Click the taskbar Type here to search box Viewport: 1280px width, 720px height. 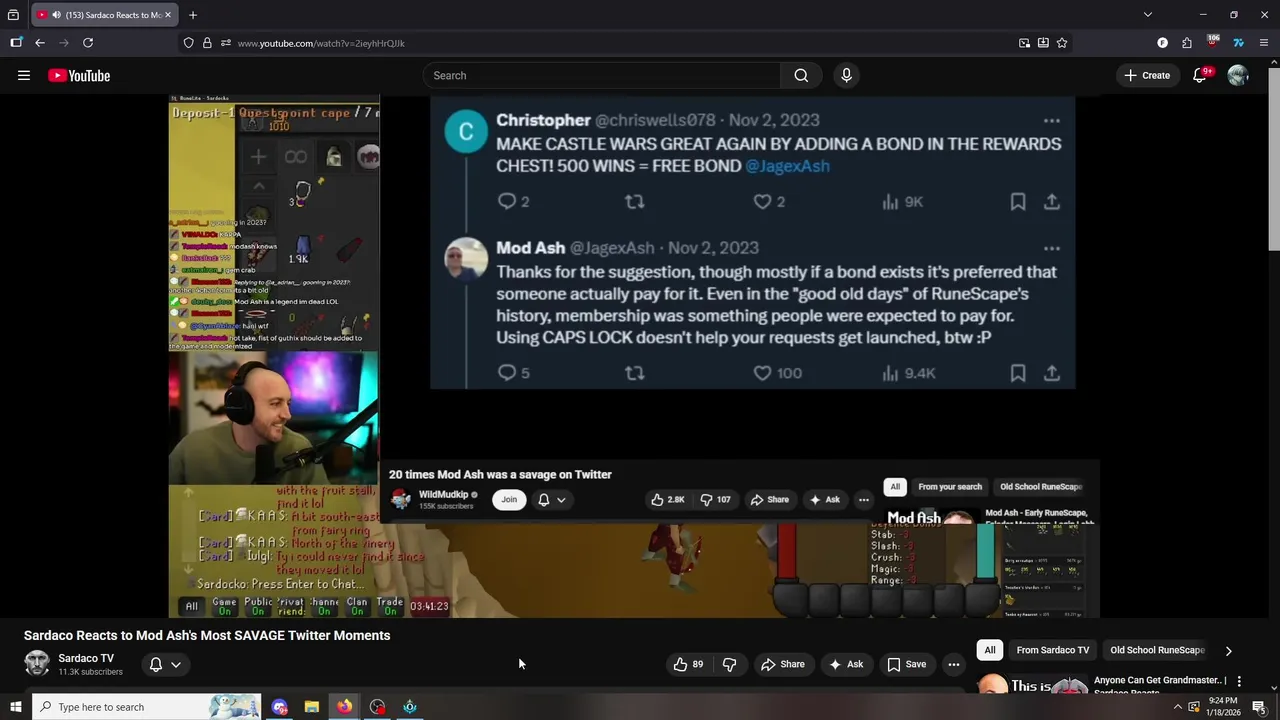[146, 707]
